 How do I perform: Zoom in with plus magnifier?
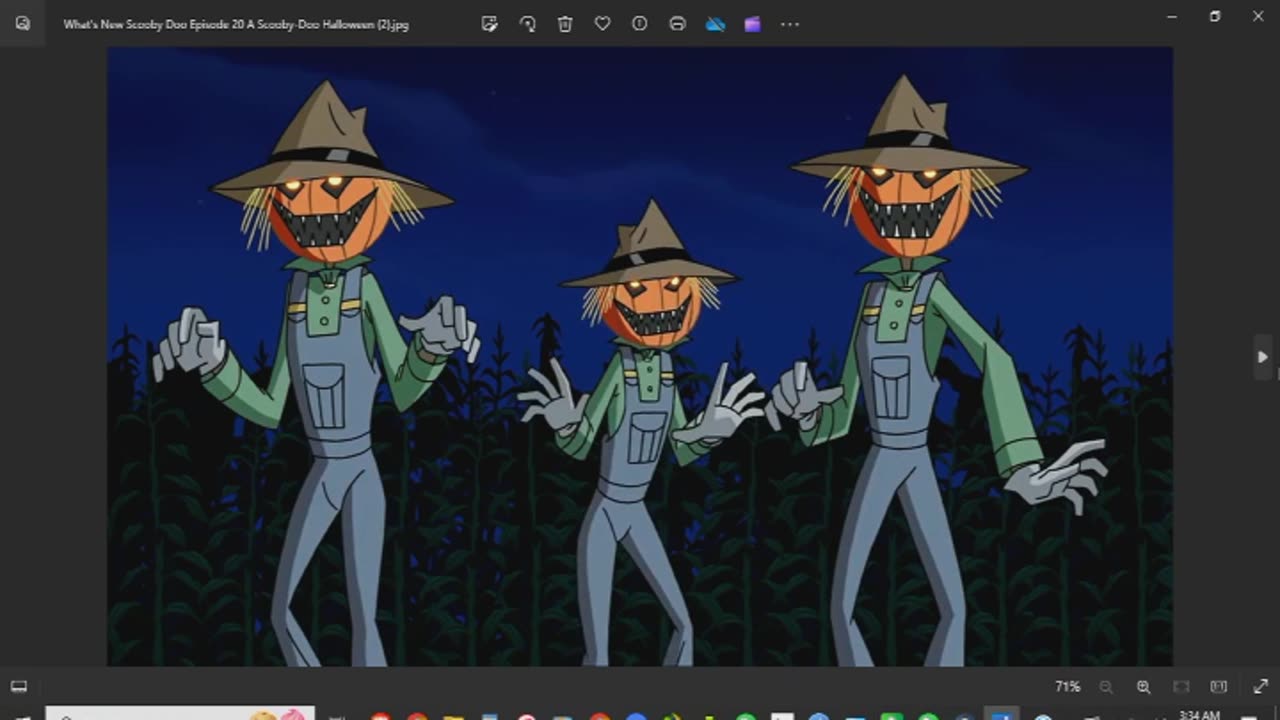[x=1143, y=687]
